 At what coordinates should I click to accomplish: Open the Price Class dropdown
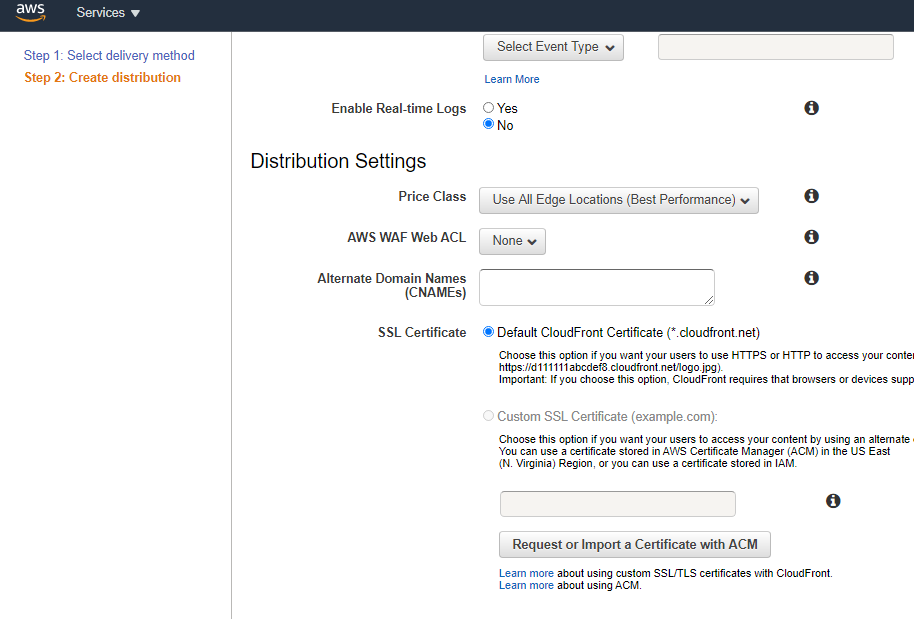618,200
